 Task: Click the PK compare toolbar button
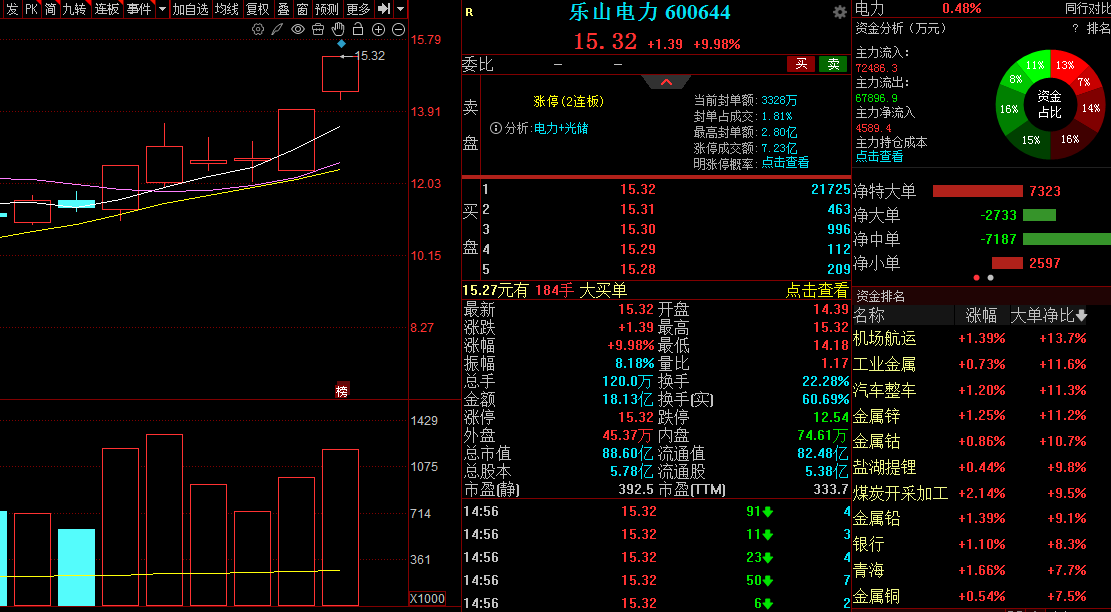[31, 9]
